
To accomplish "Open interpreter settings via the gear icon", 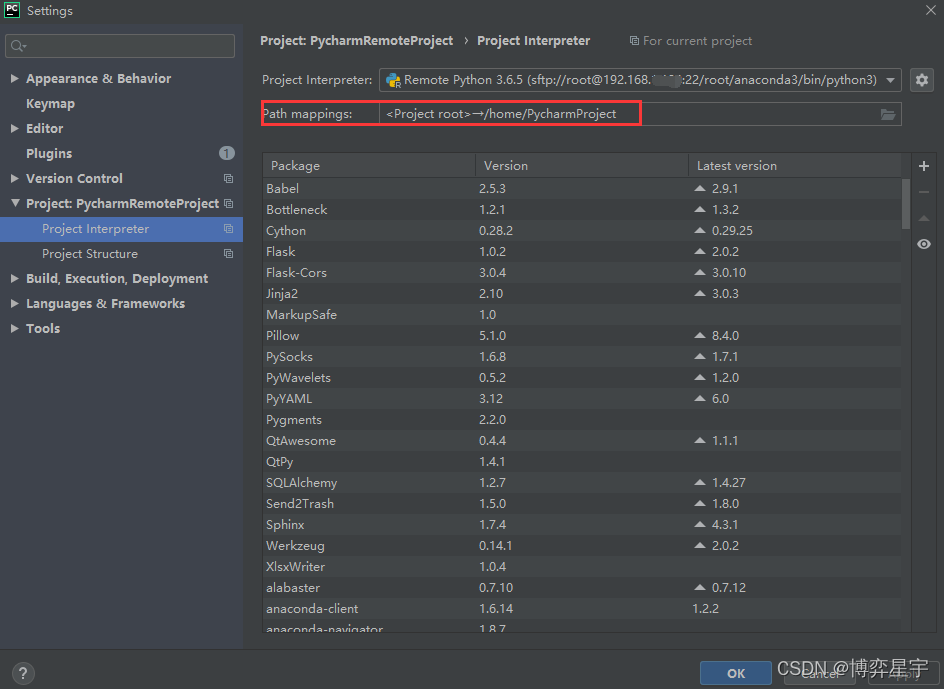I will tap(922, 81).
